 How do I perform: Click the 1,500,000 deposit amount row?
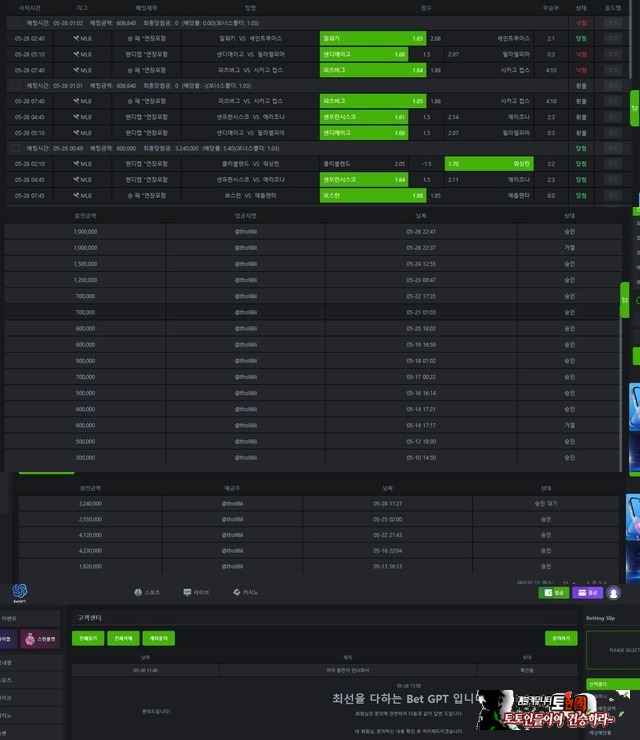pyautogui.click(x=313, y=264)
